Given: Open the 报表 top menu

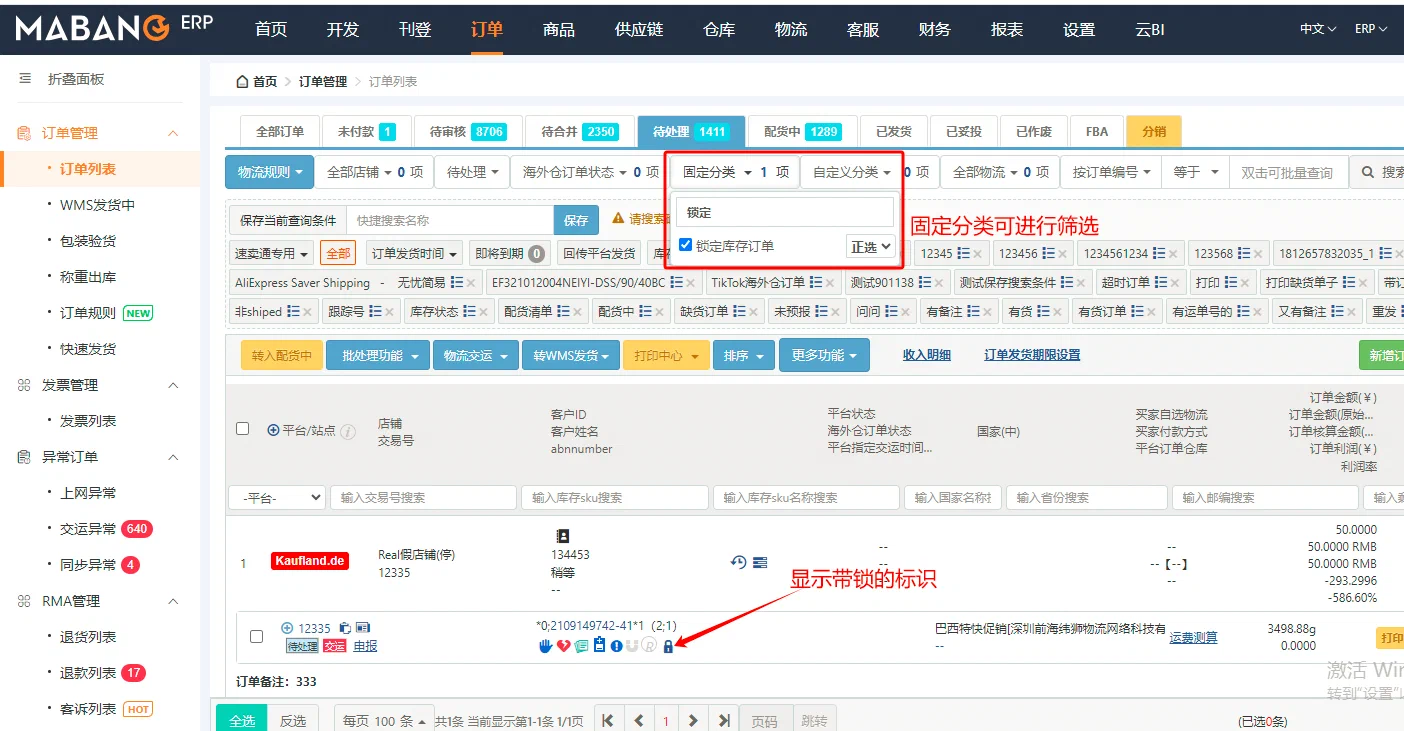Looking at the screenshot, I should (x=1007, y=29).
